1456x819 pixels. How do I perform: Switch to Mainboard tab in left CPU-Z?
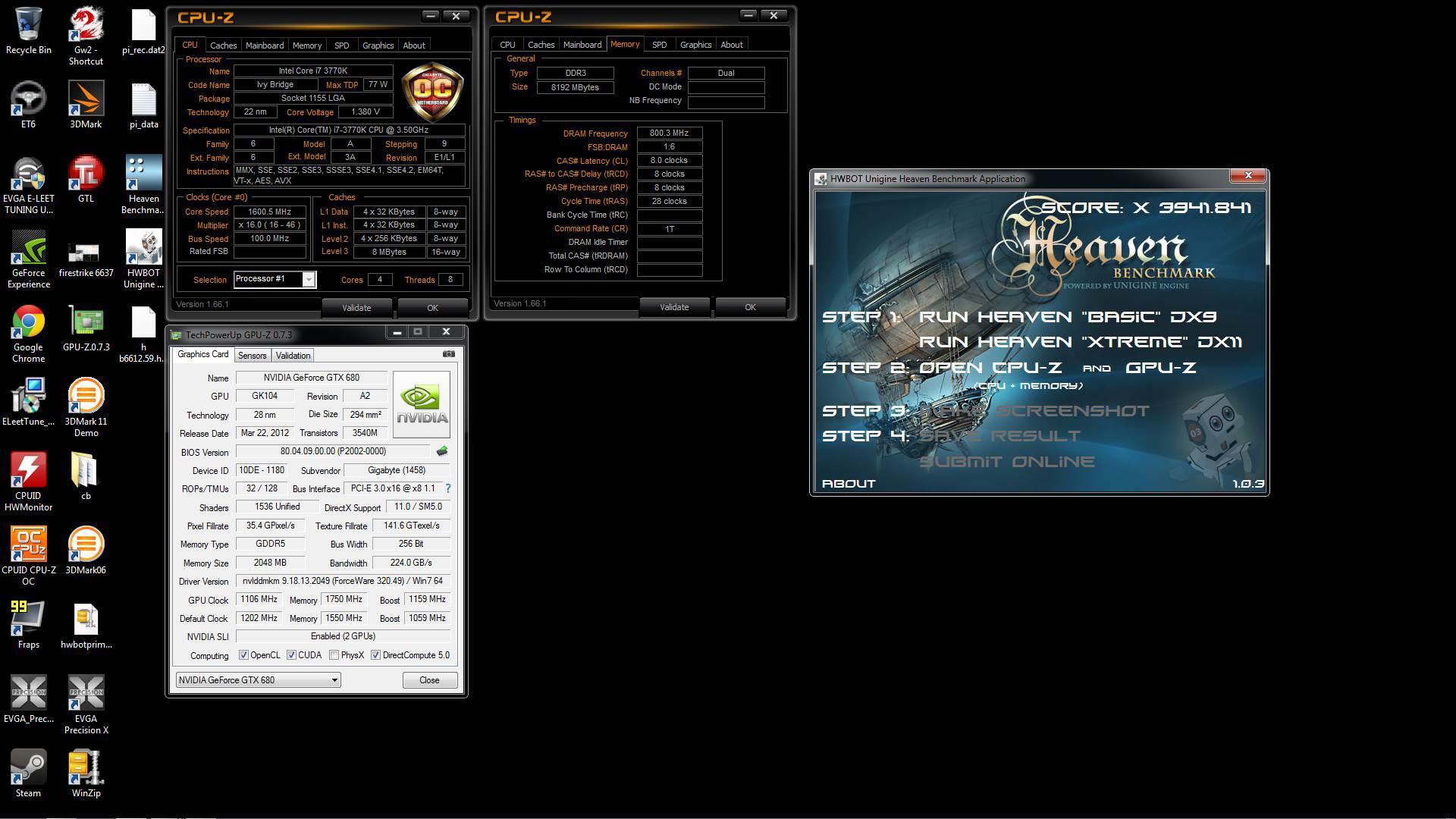[x=265, y=45]
